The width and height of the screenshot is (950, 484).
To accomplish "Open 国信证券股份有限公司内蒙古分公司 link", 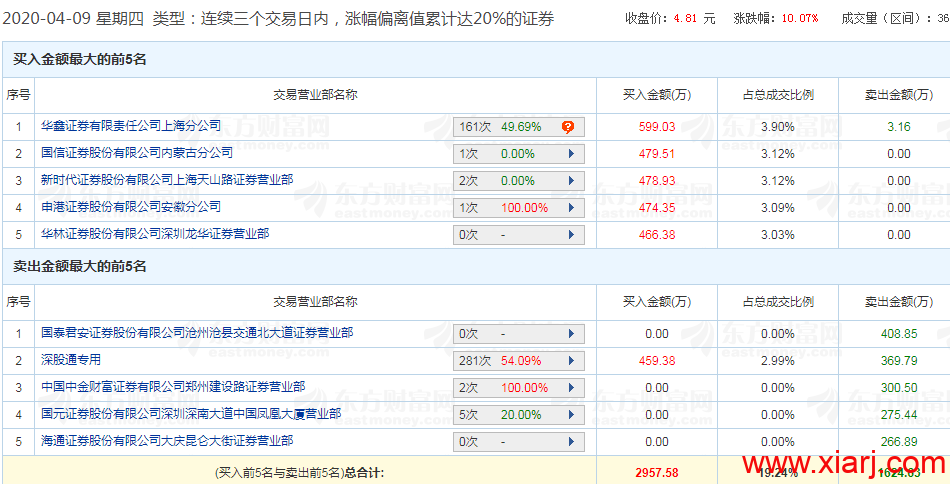I will coord(137,153).
